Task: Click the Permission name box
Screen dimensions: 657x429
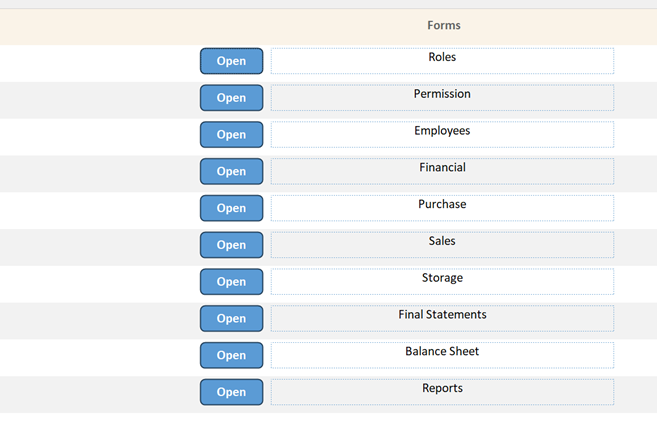Action: tap(442, 97)
